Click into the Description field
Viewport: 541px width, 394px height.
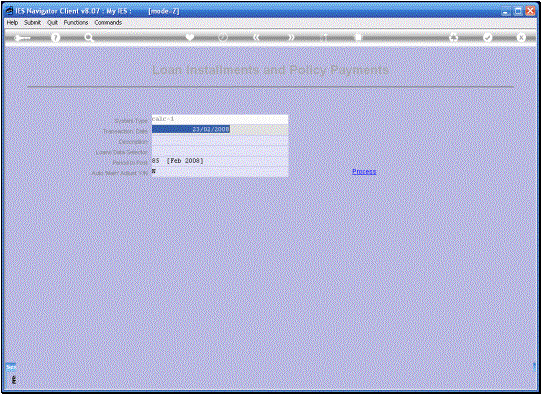[x=220, y=140]
